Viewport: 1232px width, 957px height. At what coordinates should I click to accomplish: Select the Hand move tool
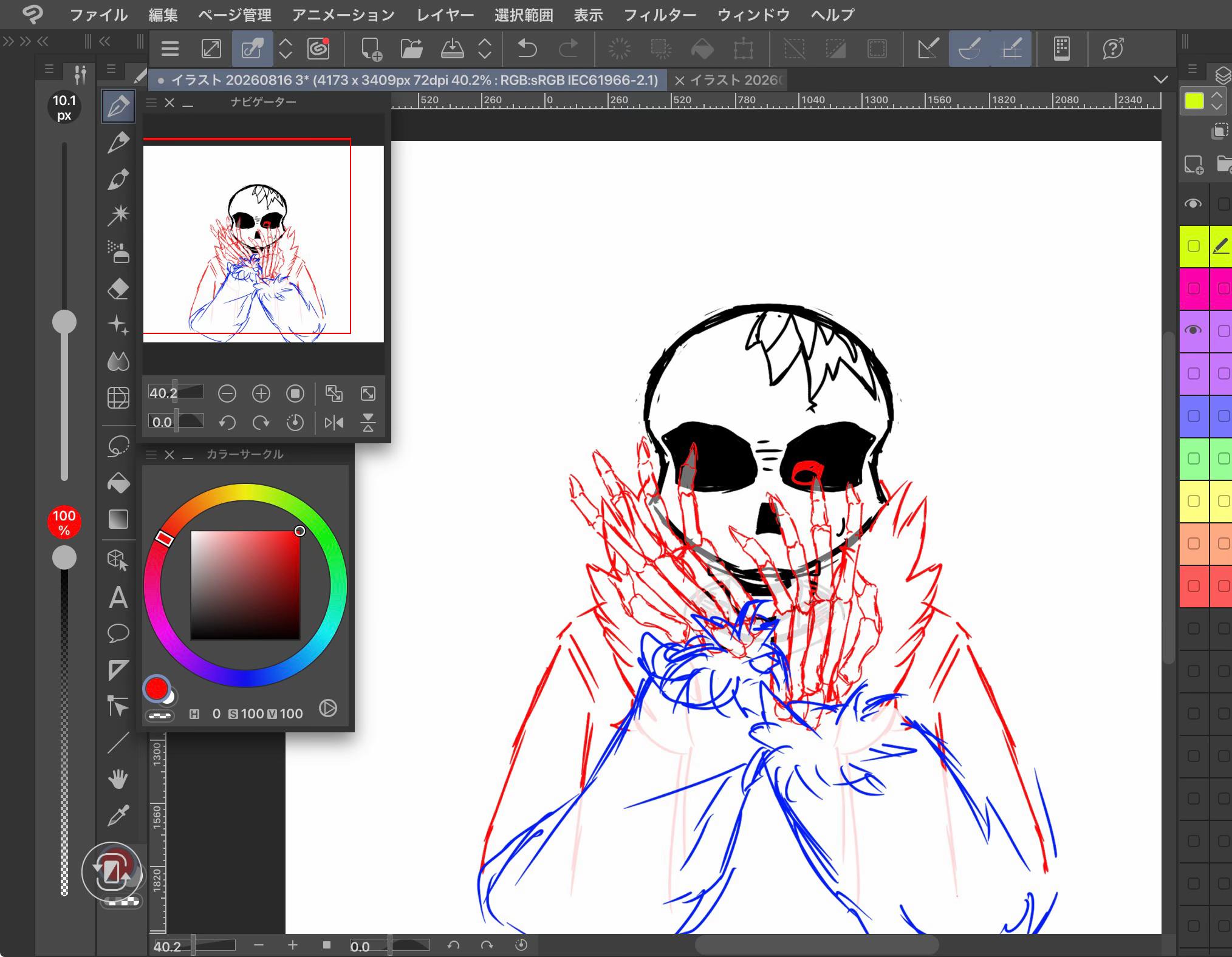click(118, 779)
